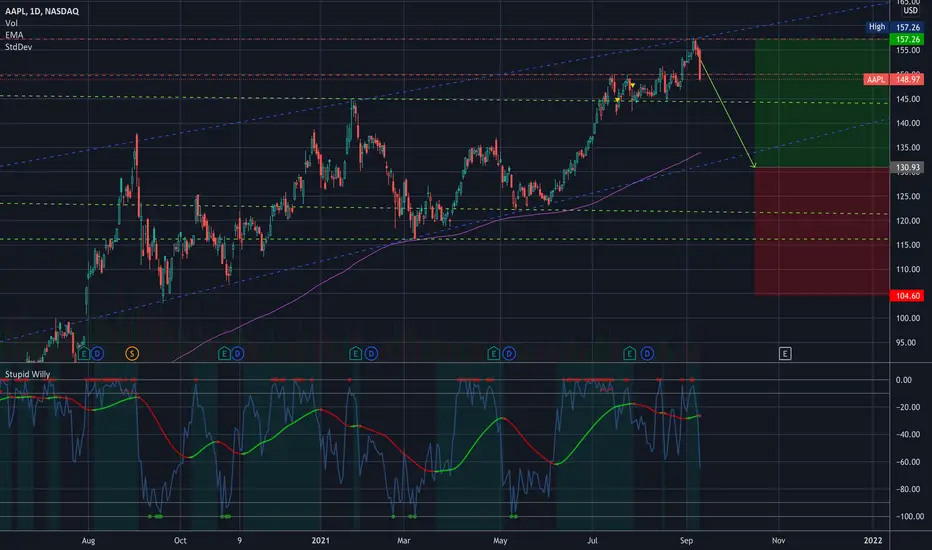932x550 pixels.
Task: Click the red AAPL 148.97 last price label
Action: point(893,79)
